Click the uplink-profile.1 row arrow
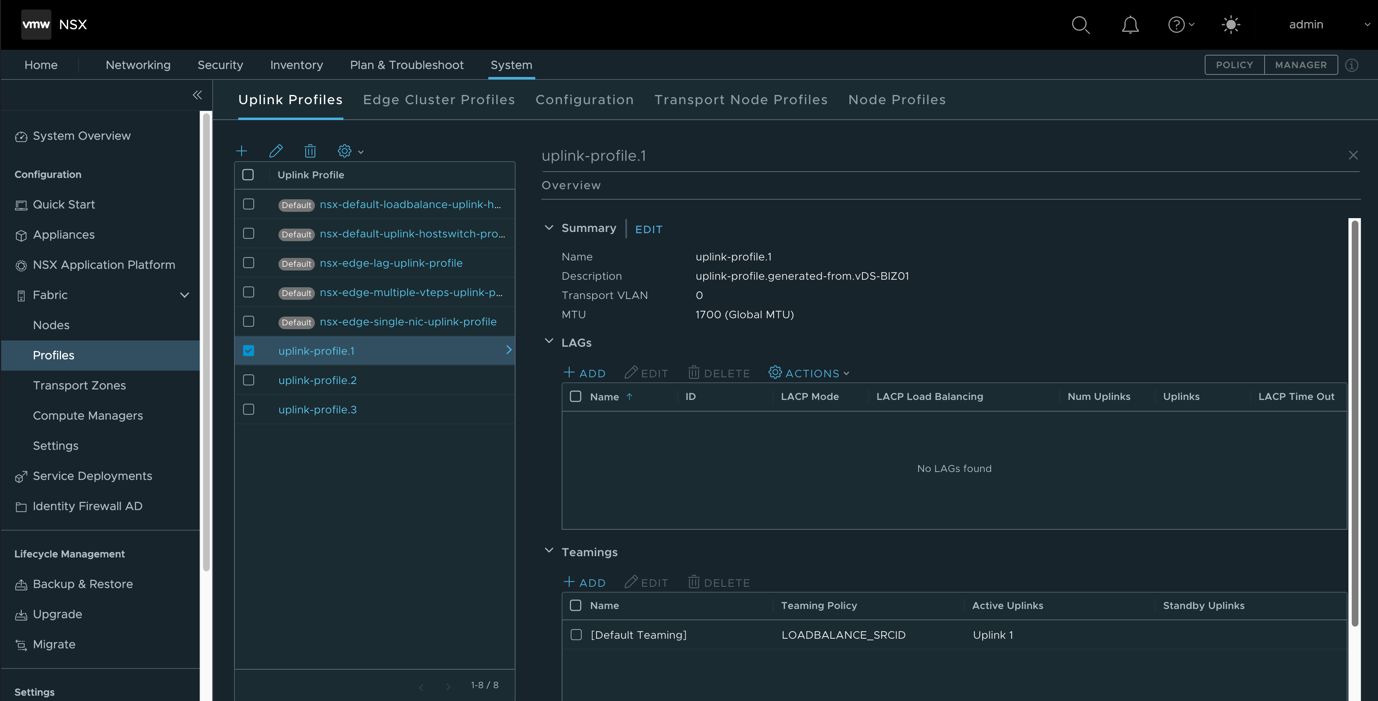This screenshot has height=701, width=1378. pos(508,351)
